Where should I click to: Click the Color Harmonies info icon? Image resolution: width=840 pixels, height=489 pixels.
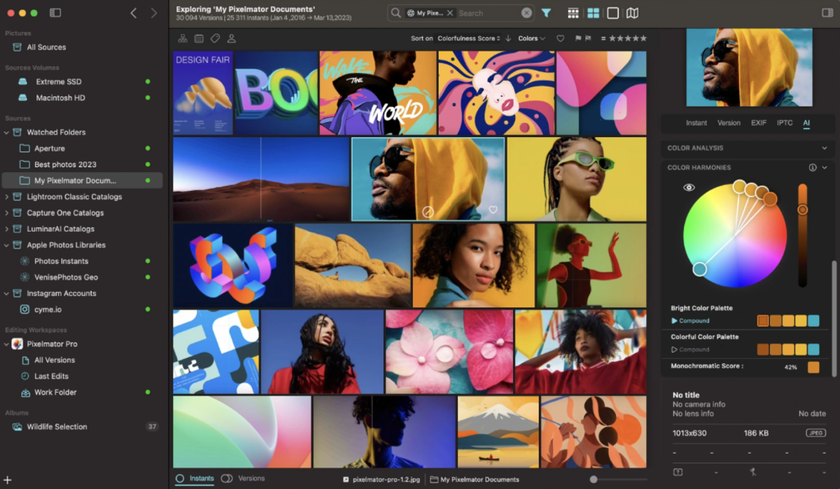pos(812,168)
